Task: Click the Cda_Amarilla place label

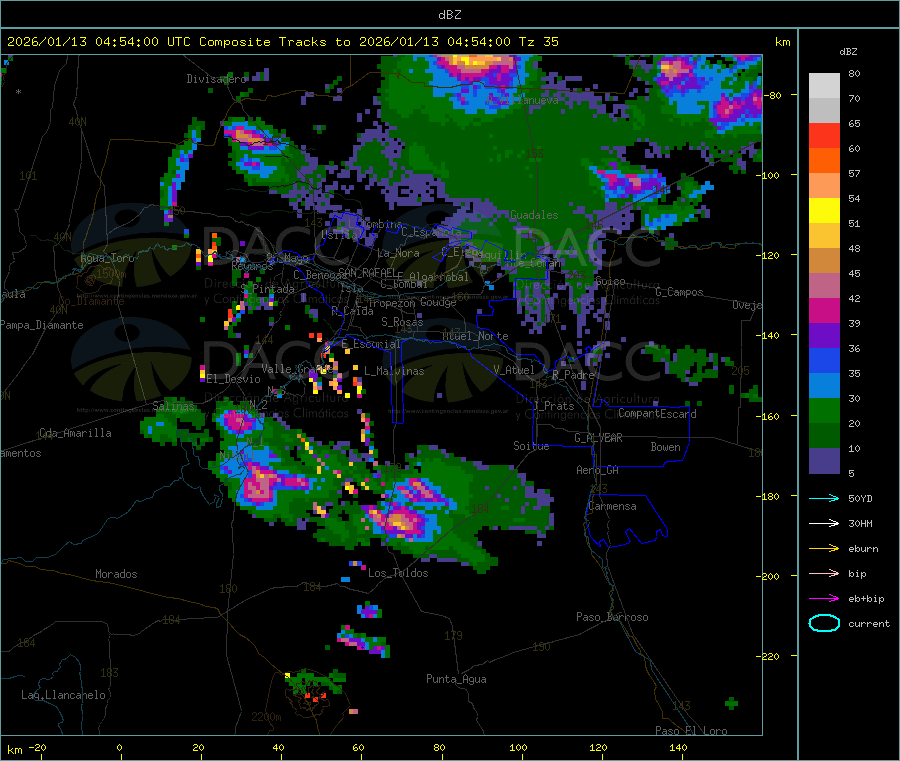Action: 75,433
